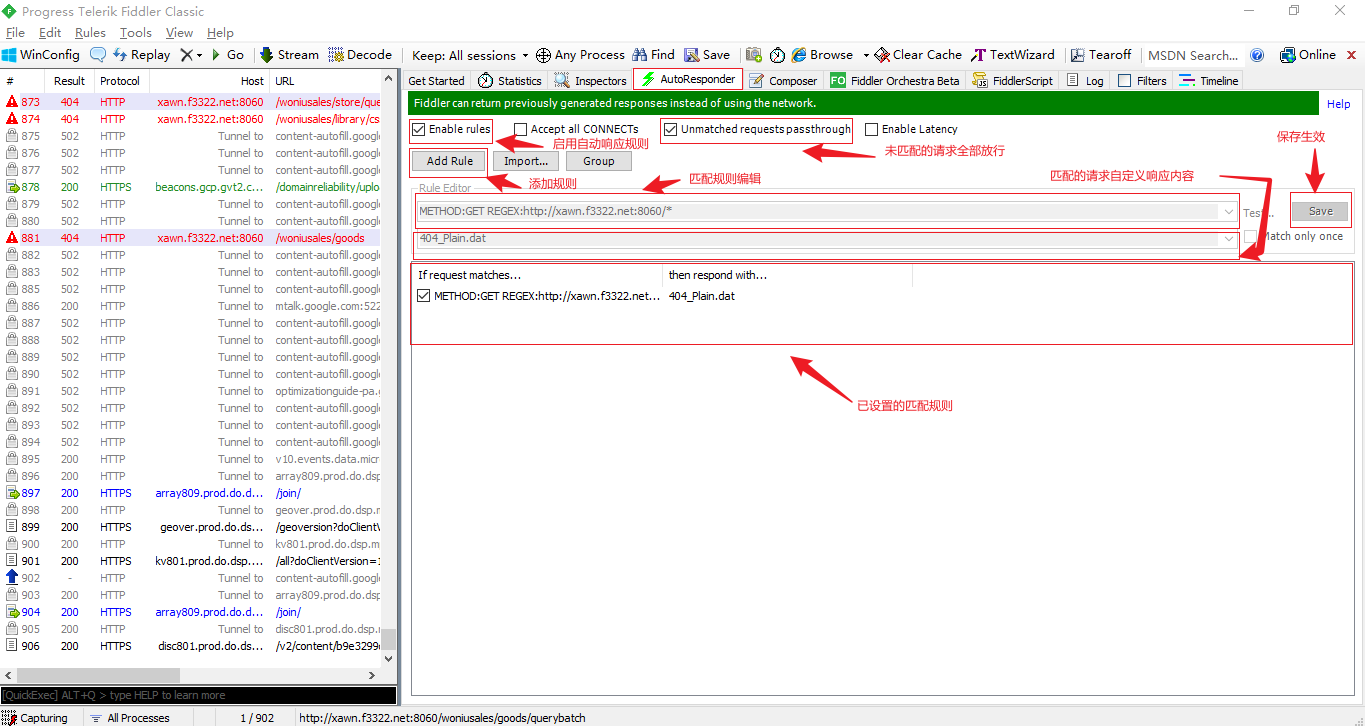The width and height of the screenshot is (1365, 726).
Task: Open Fiddler Orchestra Beta tab
Action: [x=895, y=81]
